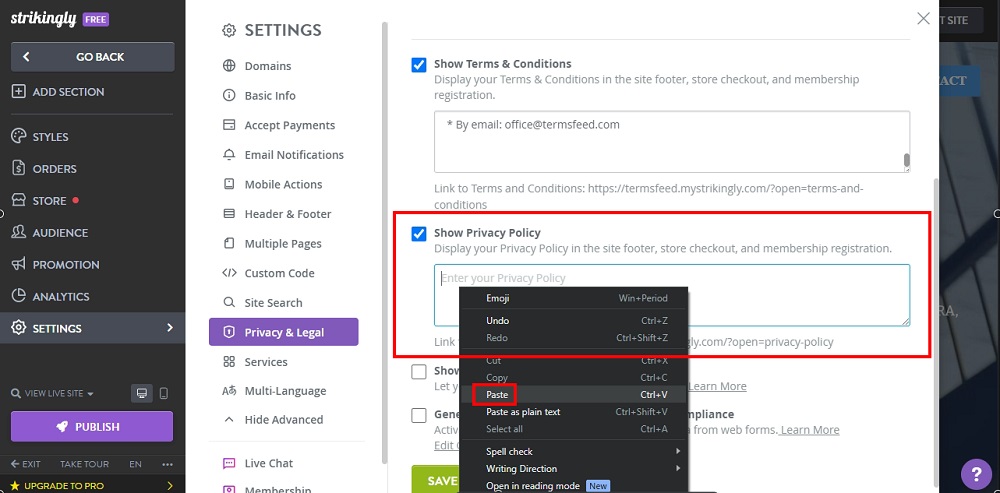Click the Terms text area scrollbar
This screenshot has height=493, width=1000.
pyautogui.click(x=906, y=161)
